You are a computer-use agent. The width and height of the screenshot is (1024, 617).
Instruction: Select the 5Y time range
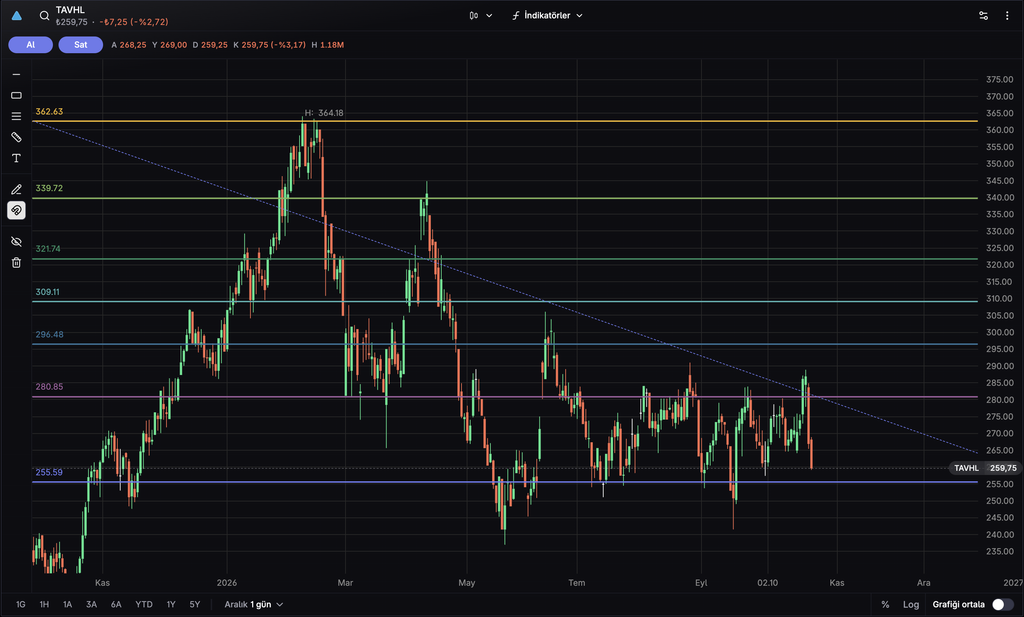click(x=195, y=605)
